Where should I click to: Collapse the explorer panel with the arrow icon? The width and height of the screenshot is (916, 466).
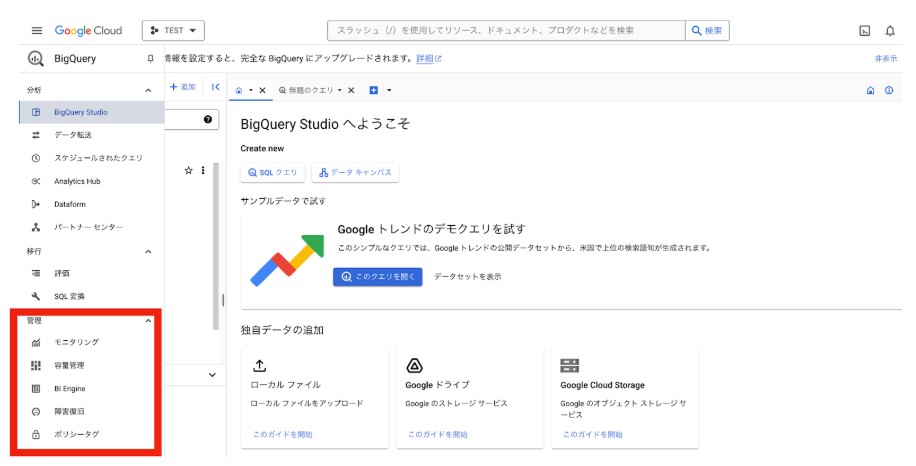click(x=215, y=88)
